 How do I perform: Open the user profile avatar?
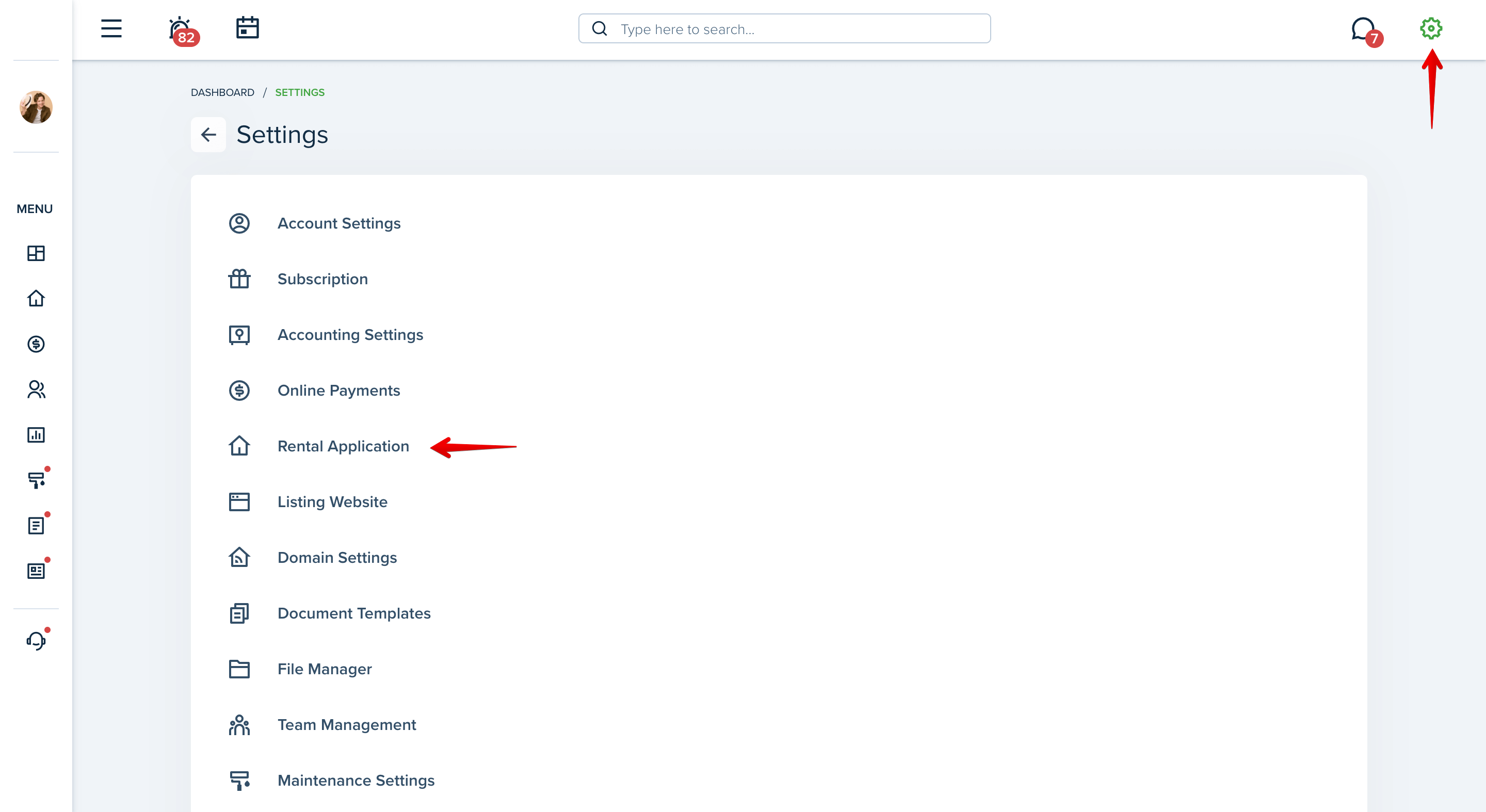pos(36,107)
